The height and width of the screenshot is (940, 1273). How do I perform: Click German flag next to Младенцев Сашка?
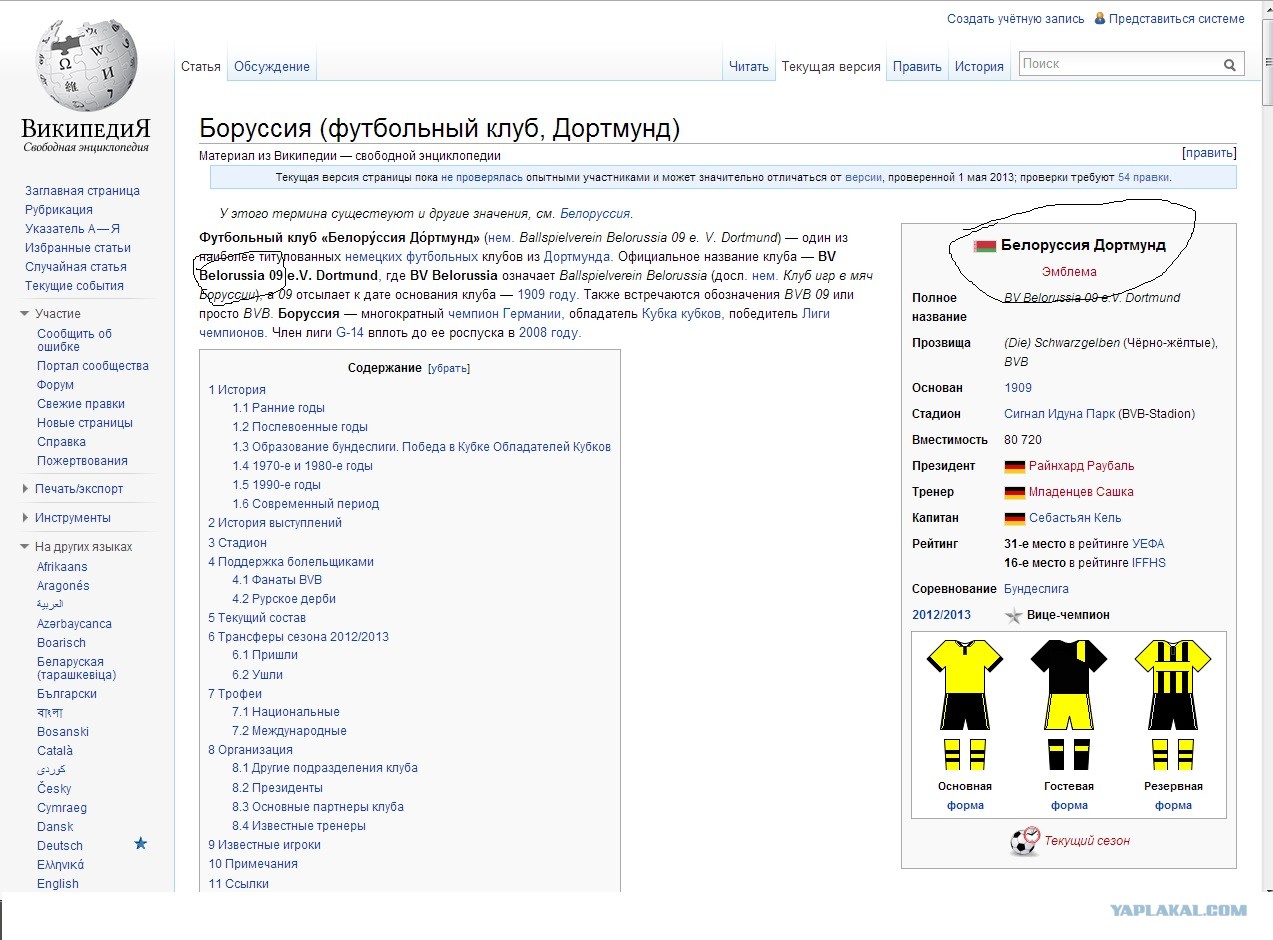tap(1015, 493)
